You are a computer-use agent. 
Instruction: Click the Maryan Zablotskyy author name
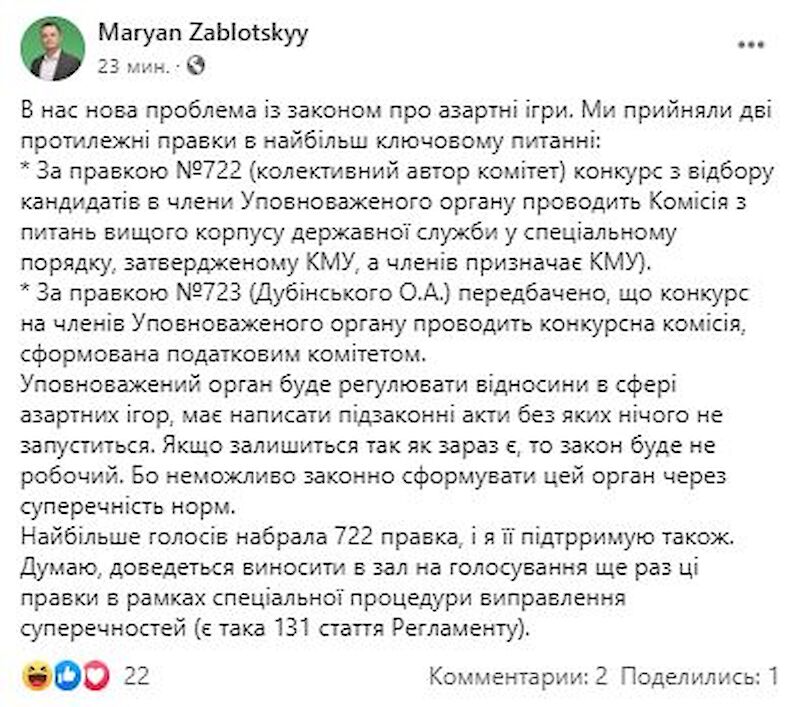click(203, 34)
